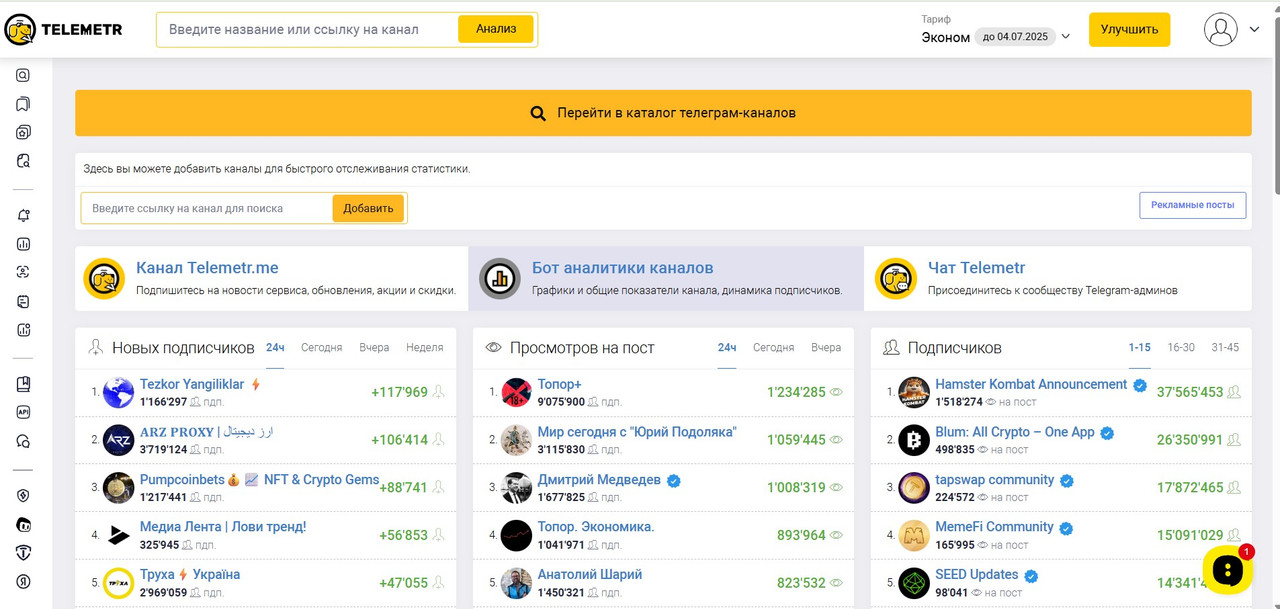Screen dimensions: 1280x609
Task: Click the note message icon in sidebar
Action: point(23,301)
